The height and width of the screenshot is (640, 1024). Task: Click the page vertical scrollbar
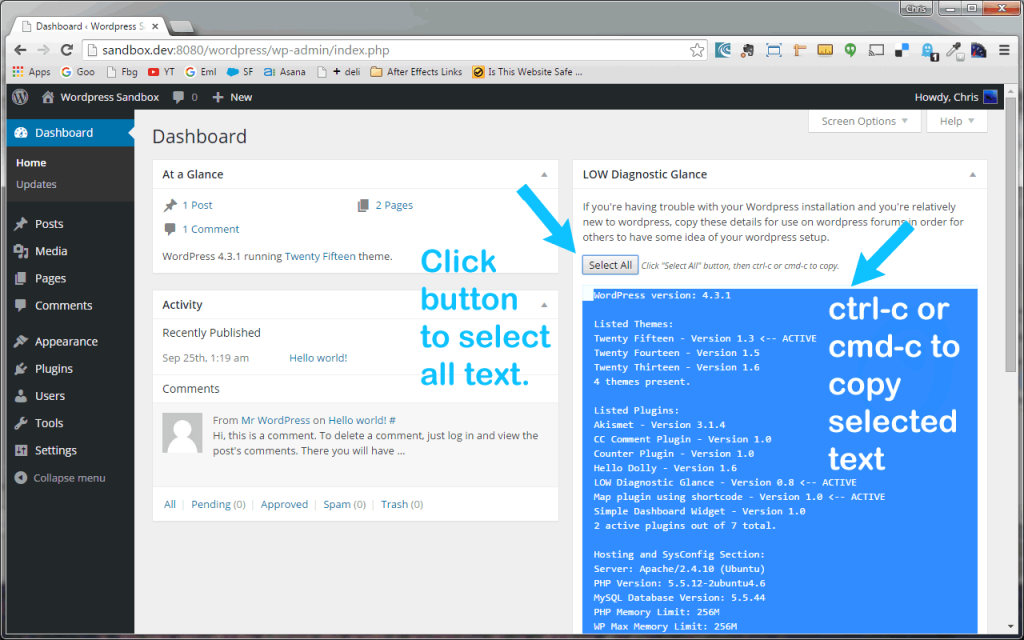pos(1011,235)
